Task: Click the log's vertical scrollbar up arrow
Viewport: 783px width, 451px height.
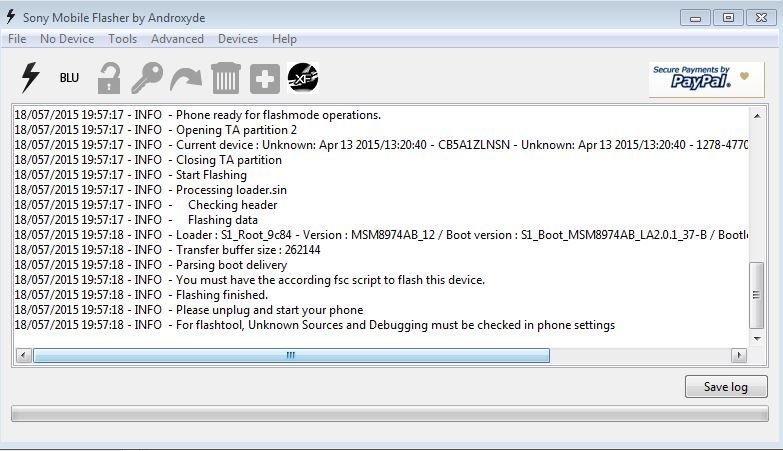Action: tap(757, 116)
